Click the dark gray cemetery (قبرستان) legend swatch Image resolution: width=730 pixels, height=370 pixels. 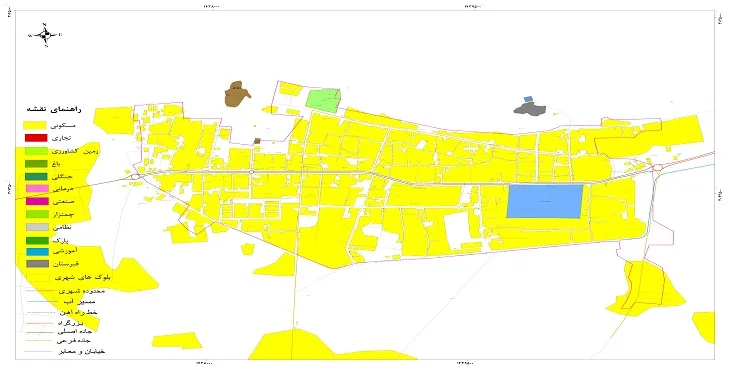coord(37,264)
